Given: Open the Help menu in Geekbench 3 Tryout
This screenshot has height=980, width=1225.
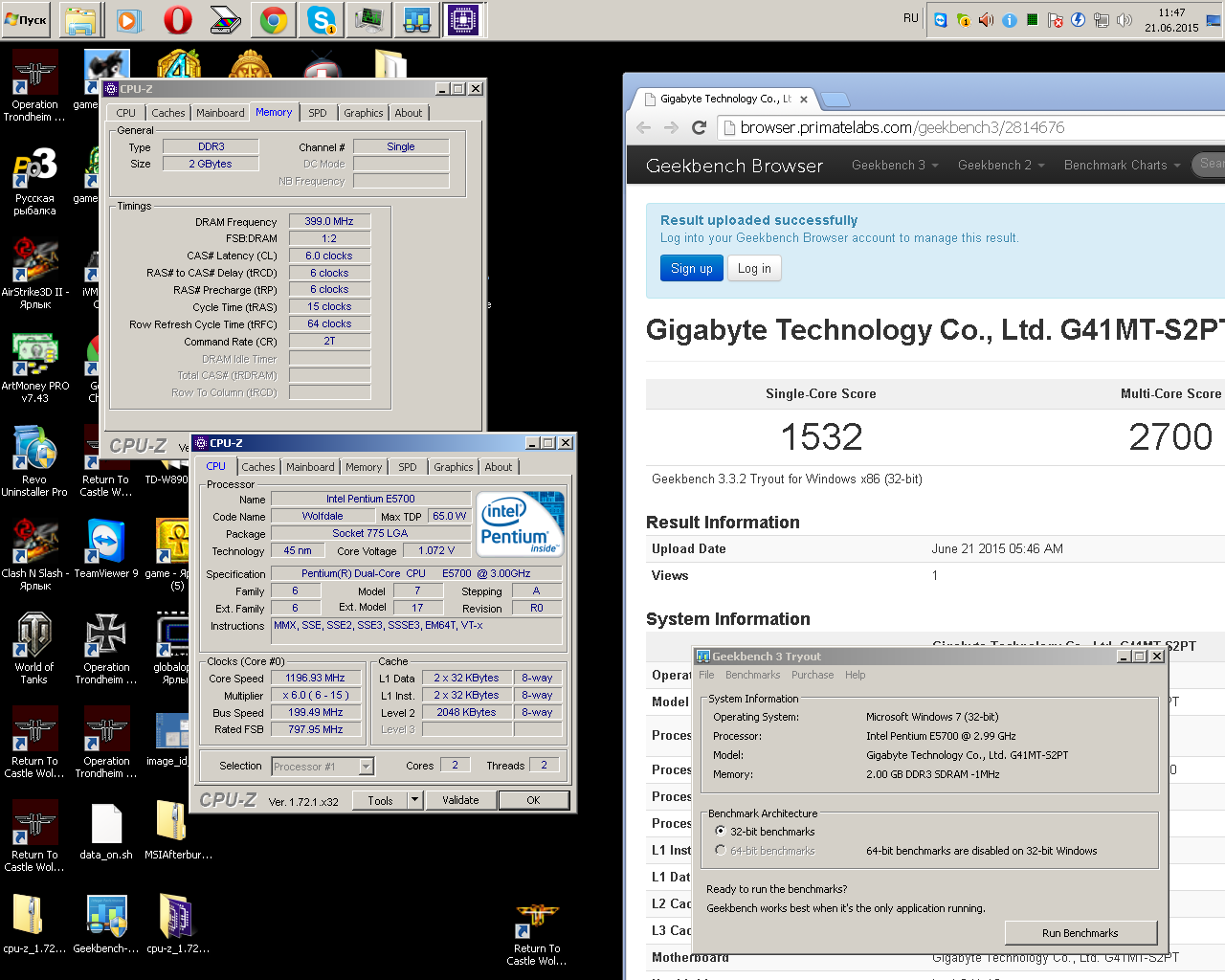Looking at the screenshot, I should [x=855, y=675].
